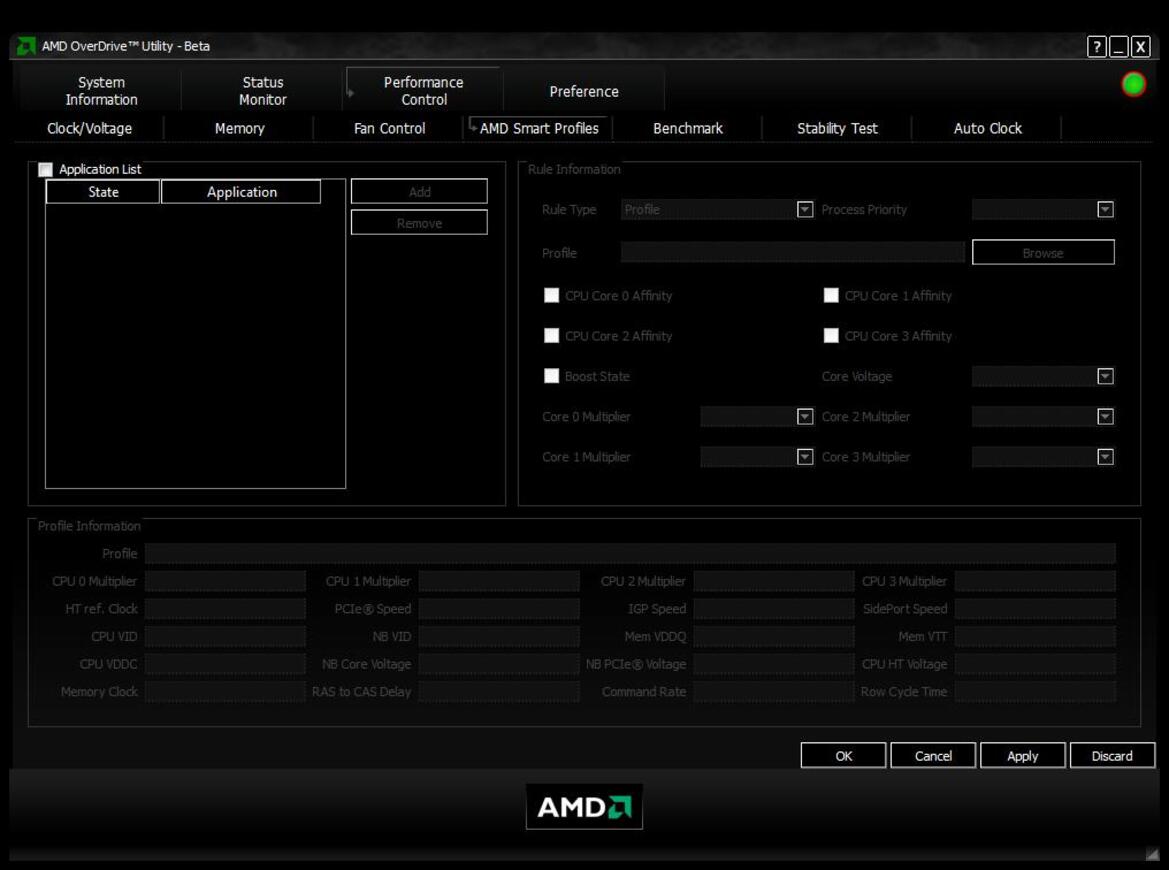
Task: Open the Fan Control sub-tab
Action: click(389, 128)
